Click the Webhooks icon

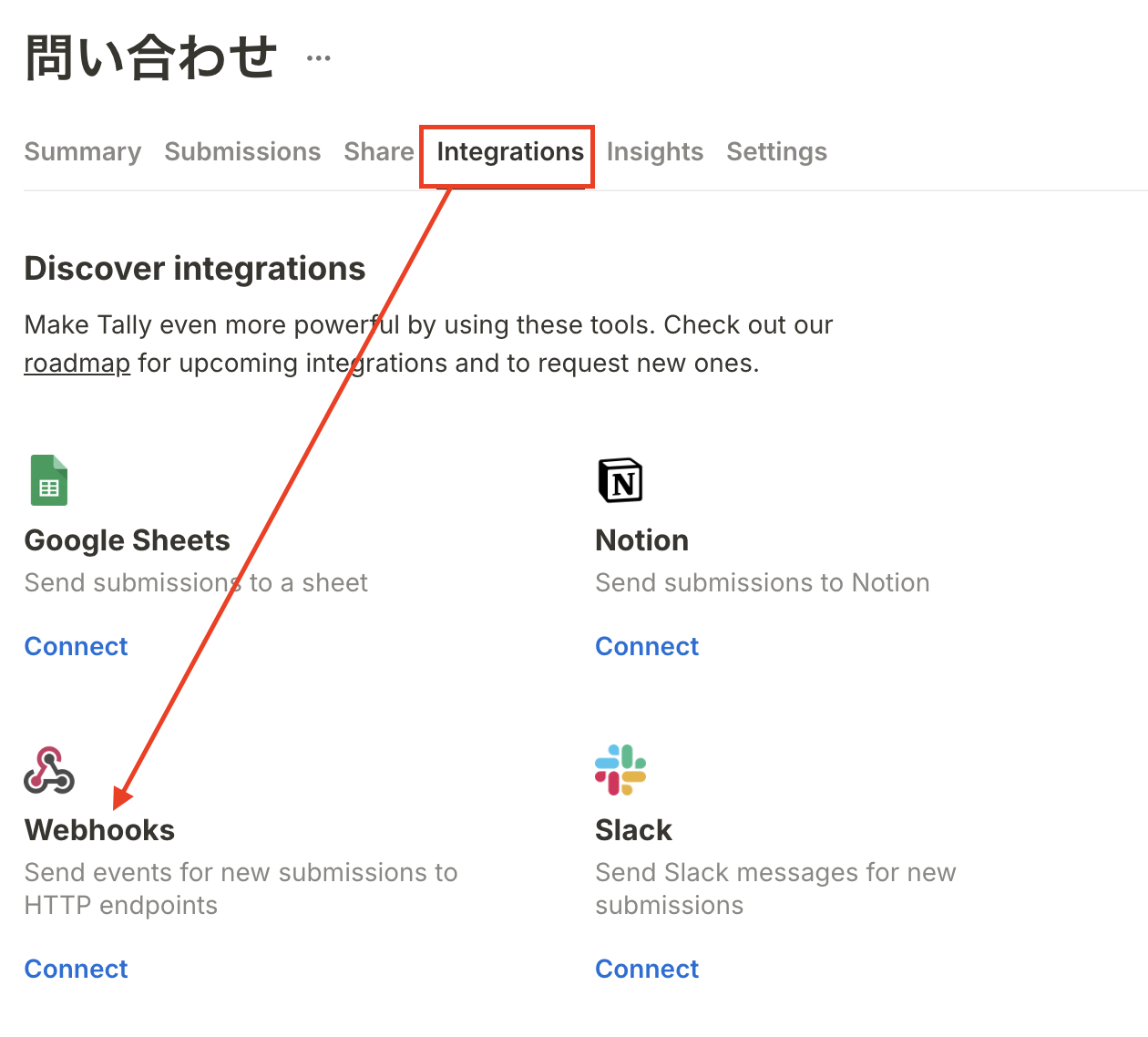click(49, 770)
